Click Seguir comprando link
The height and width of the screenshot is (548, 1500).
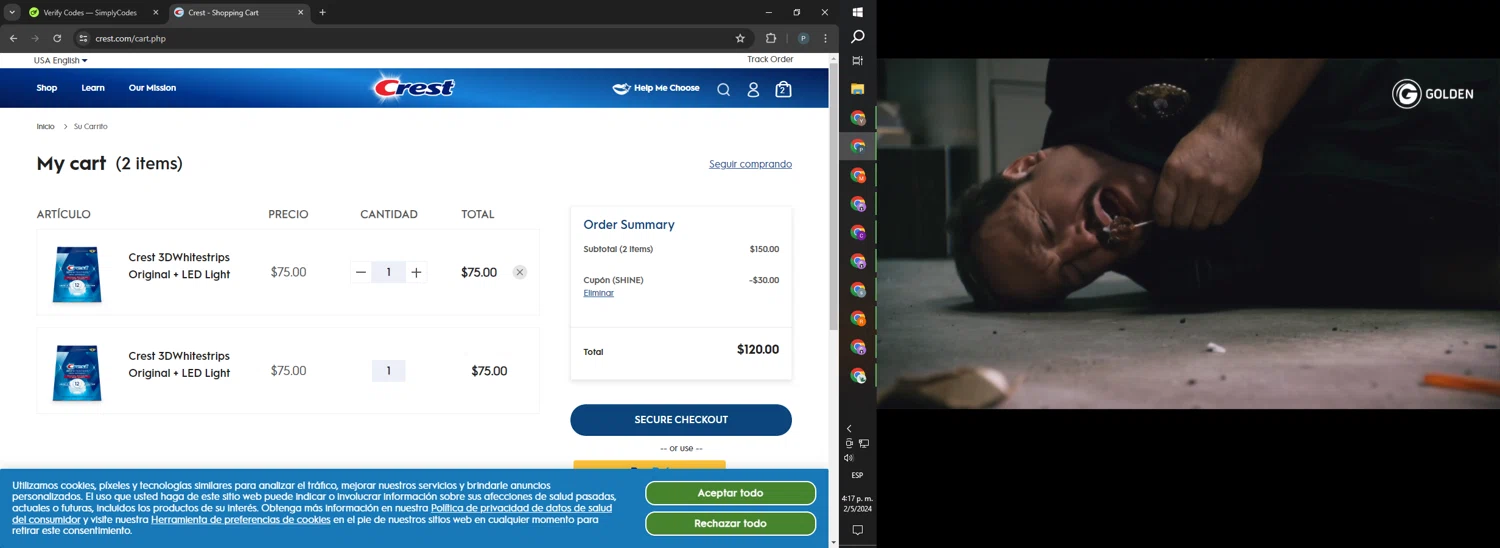coord(750,164)
